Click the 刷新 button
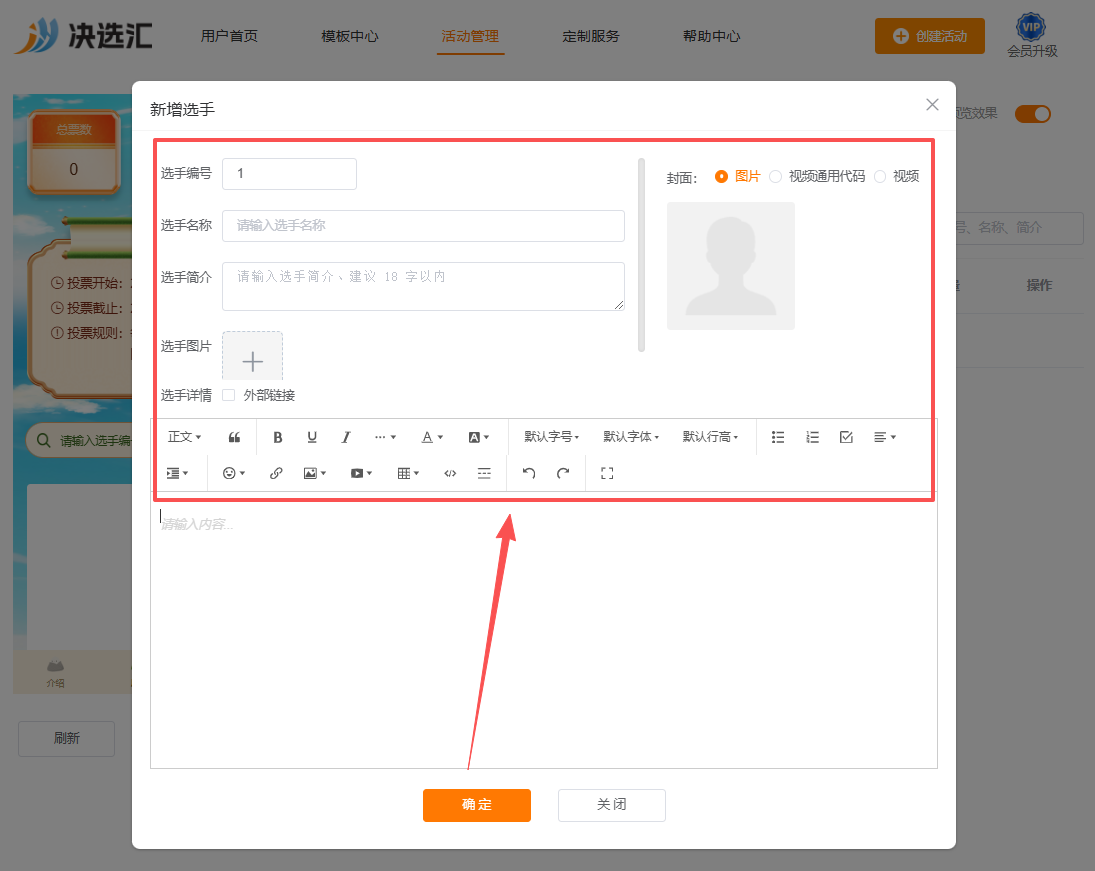Image resolution: width=1095 pixels, height=871 pixels. coord(66,738)
